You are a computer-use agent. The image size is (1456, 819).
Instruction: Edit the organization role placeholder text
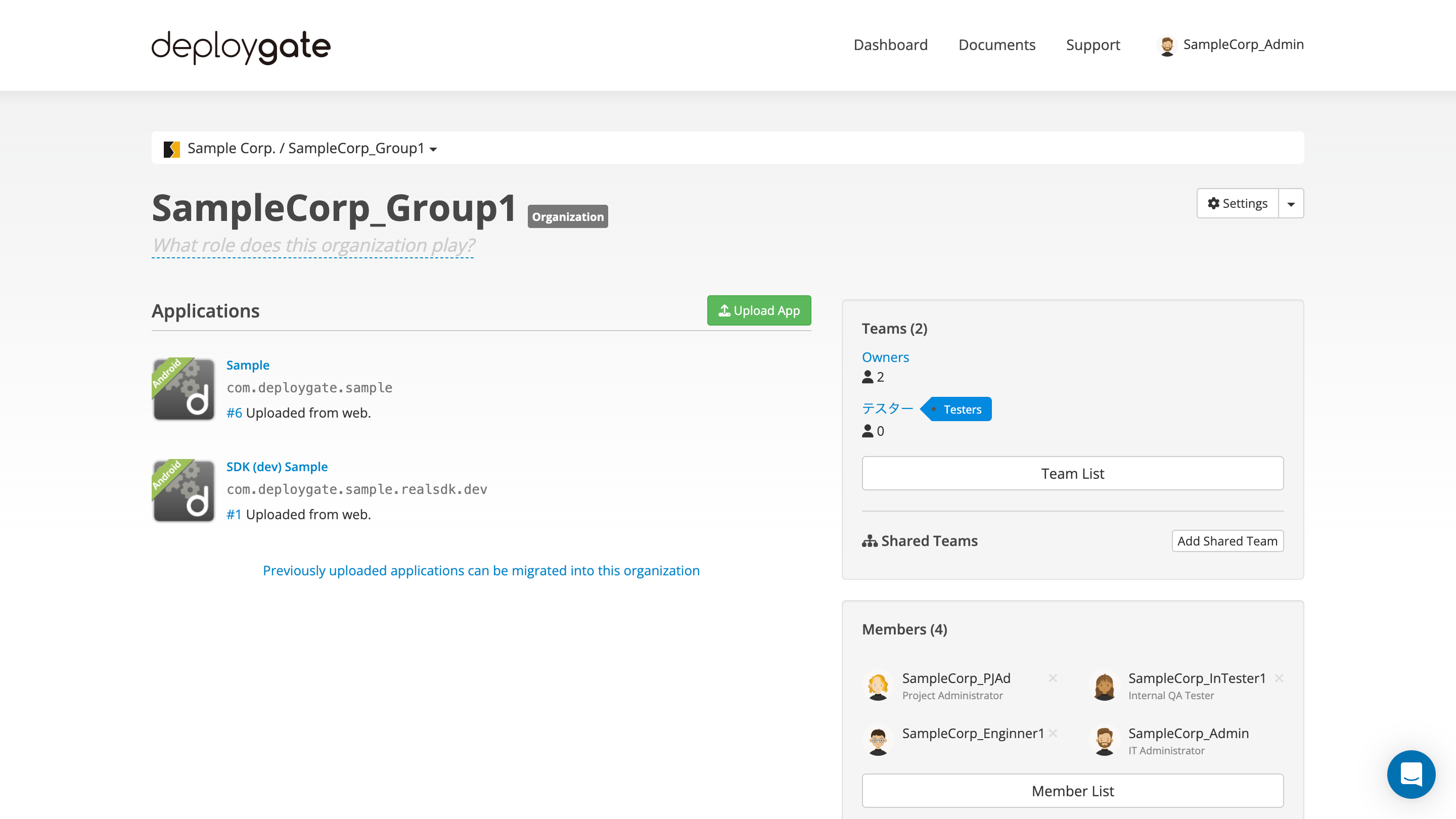point(312,245)
